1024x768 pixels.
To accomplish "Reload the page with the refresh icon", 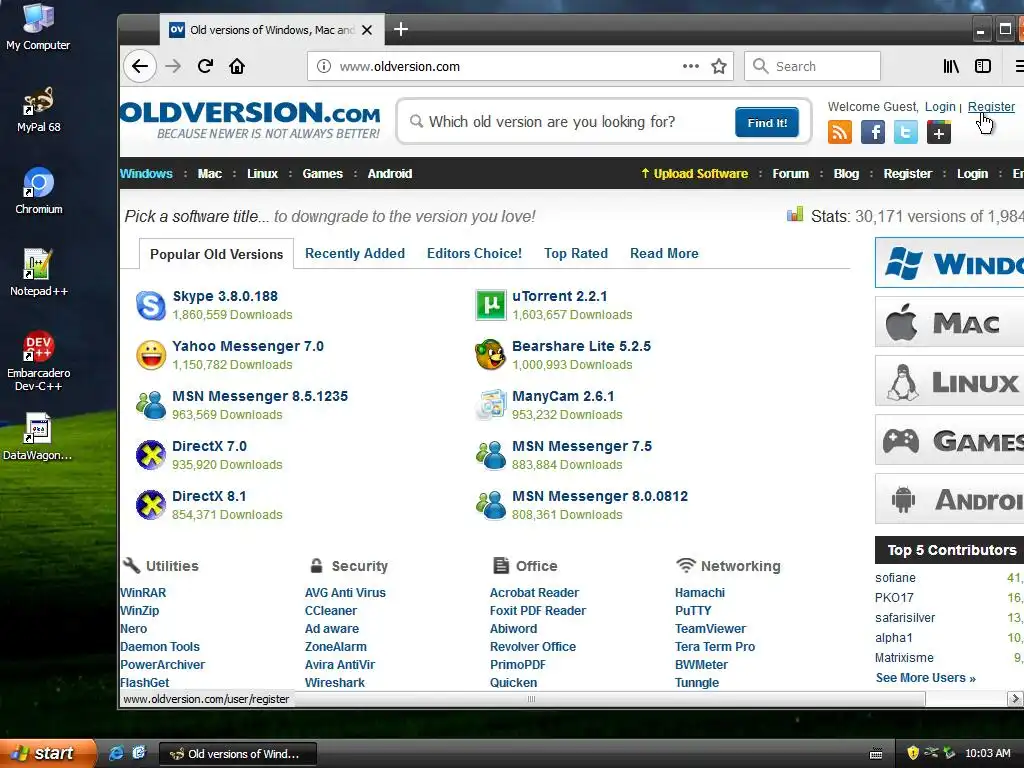I will (205, 66).
